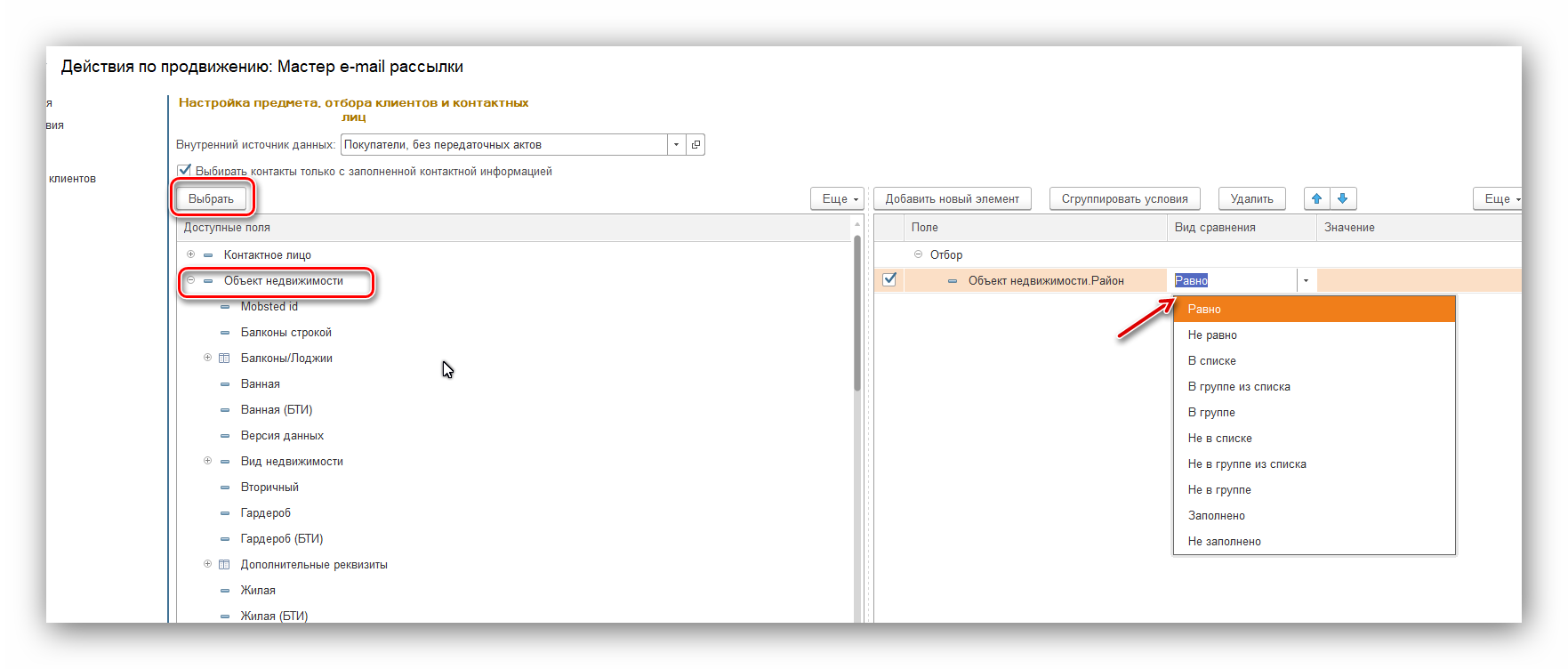Collapse the Объект недвижимости tree node
This screenshot has height=669, width=1568.
tap(190, 280)
